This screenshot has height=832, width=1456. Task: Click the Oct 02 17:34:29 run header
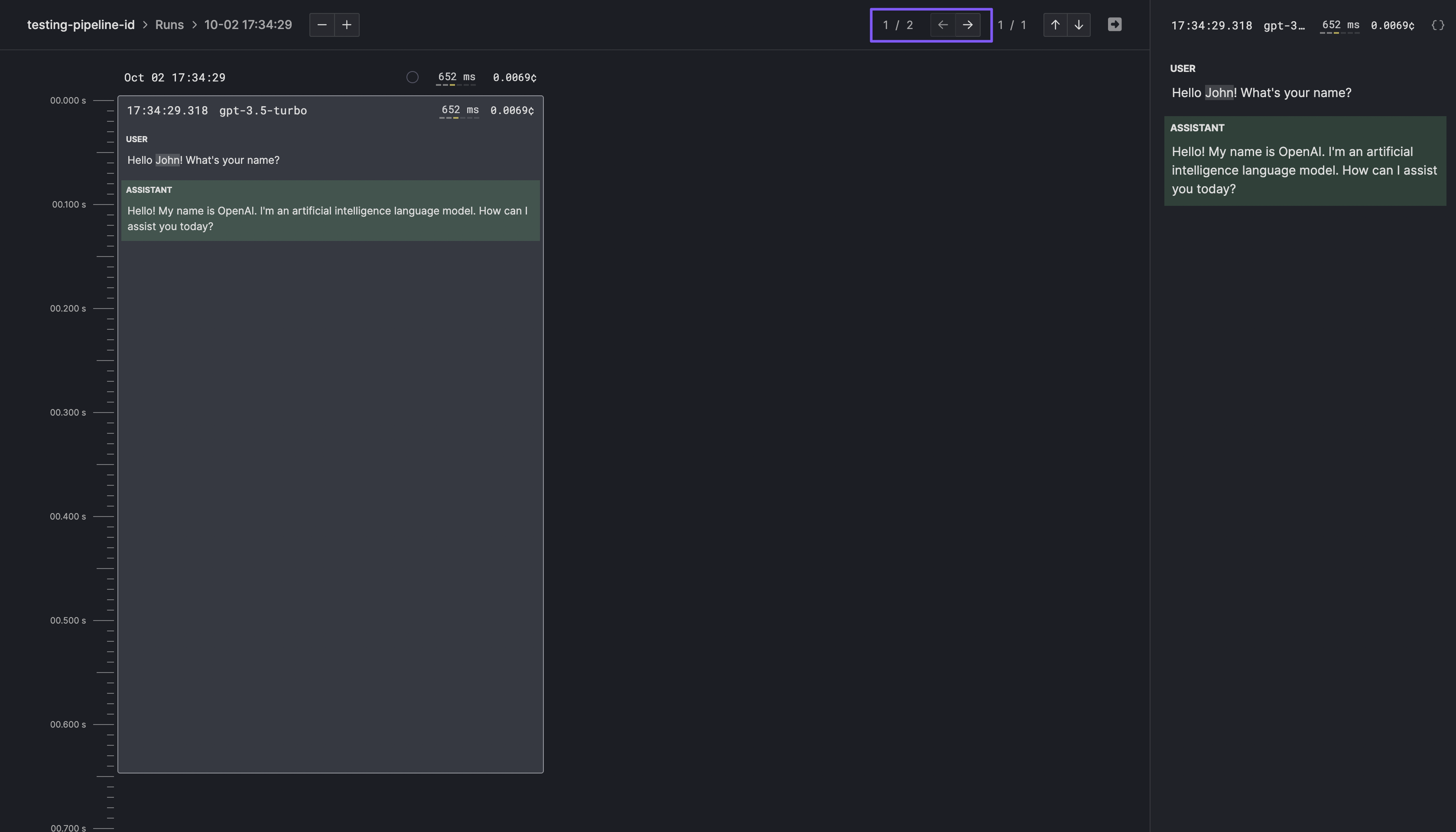[175, 77]
